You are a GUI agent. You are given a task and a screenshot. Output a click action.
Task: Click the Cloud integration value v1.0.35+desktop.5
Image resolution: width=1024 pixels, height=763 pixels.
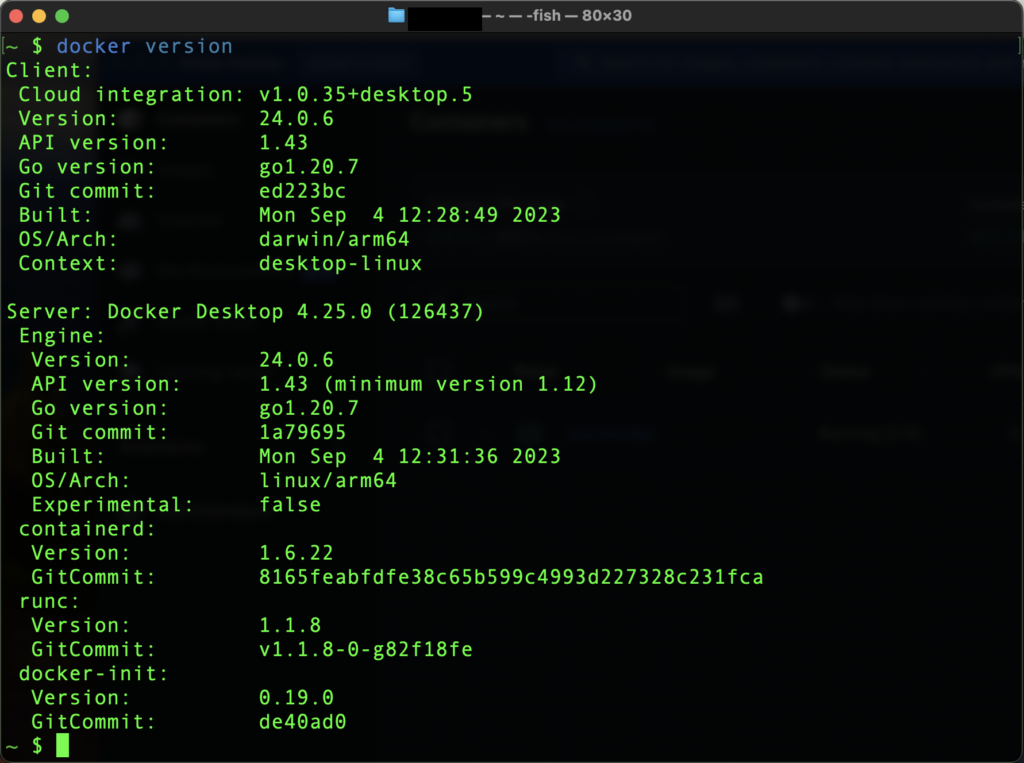click(365, 95)
